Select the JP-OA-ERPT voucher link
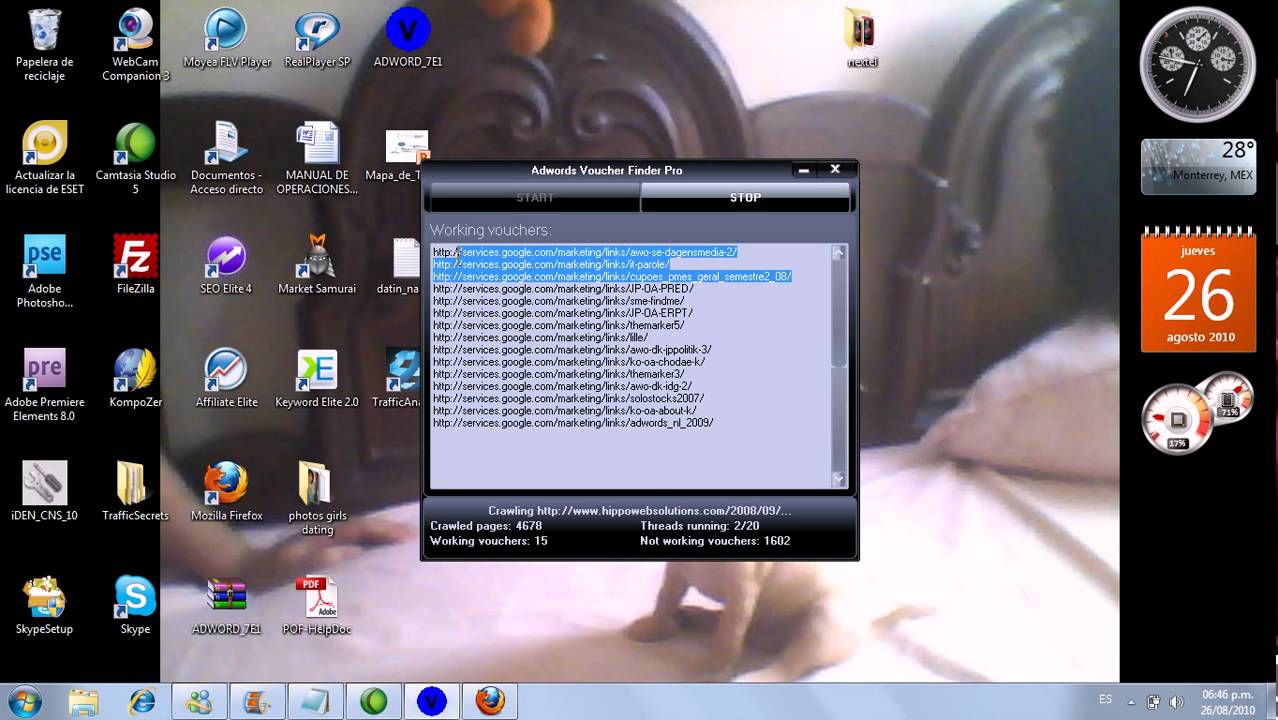The image size is (1278, 720). coord(563,313)
